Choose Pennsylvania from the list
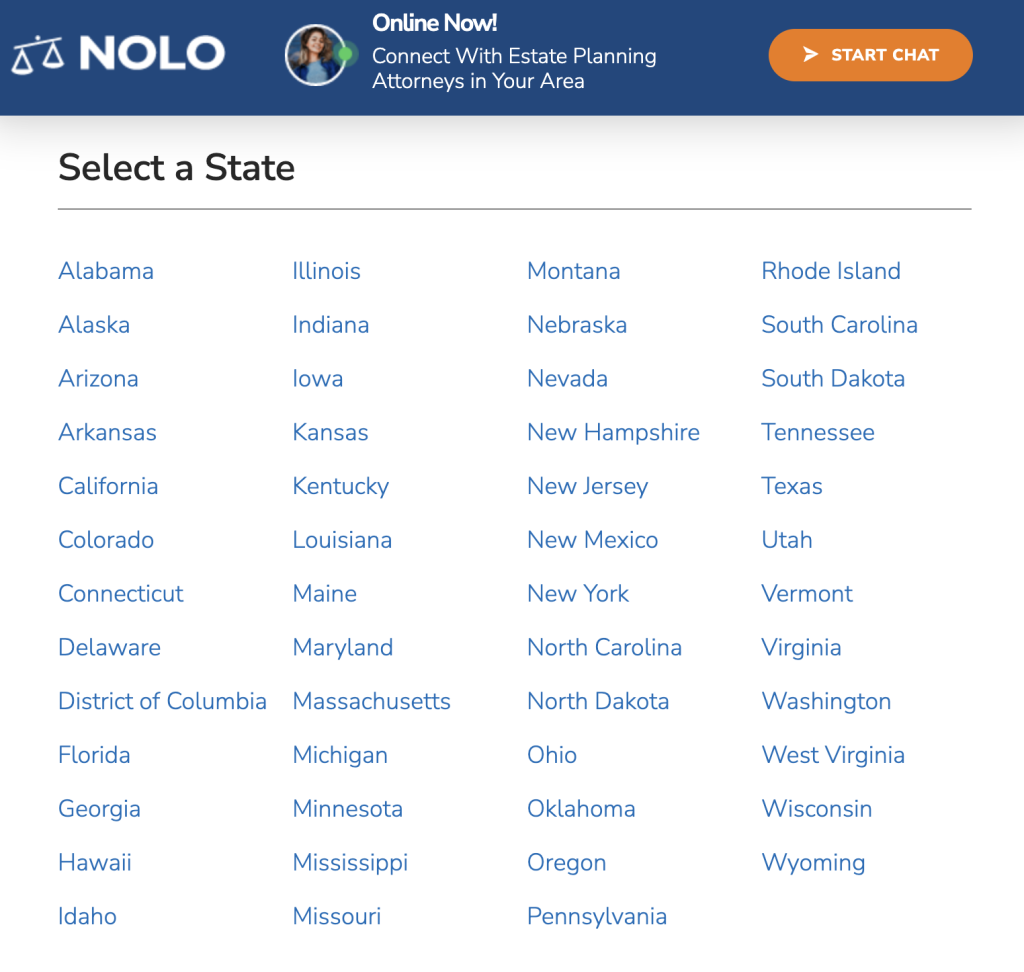Viewport: 1024px width, 972px height. (597, 916)
